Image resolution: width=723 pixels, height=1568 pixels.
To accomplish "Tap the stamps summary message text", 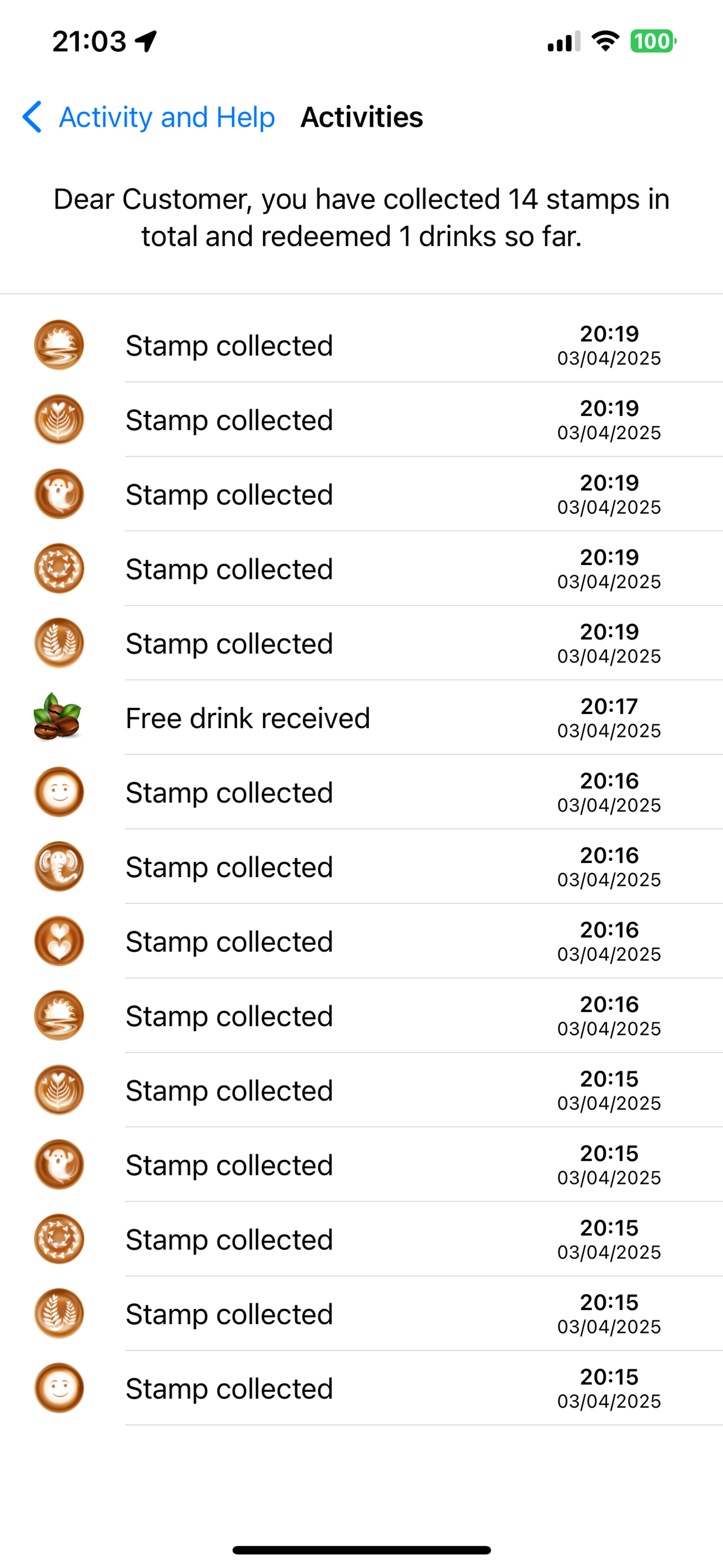I will click(361, 217).
